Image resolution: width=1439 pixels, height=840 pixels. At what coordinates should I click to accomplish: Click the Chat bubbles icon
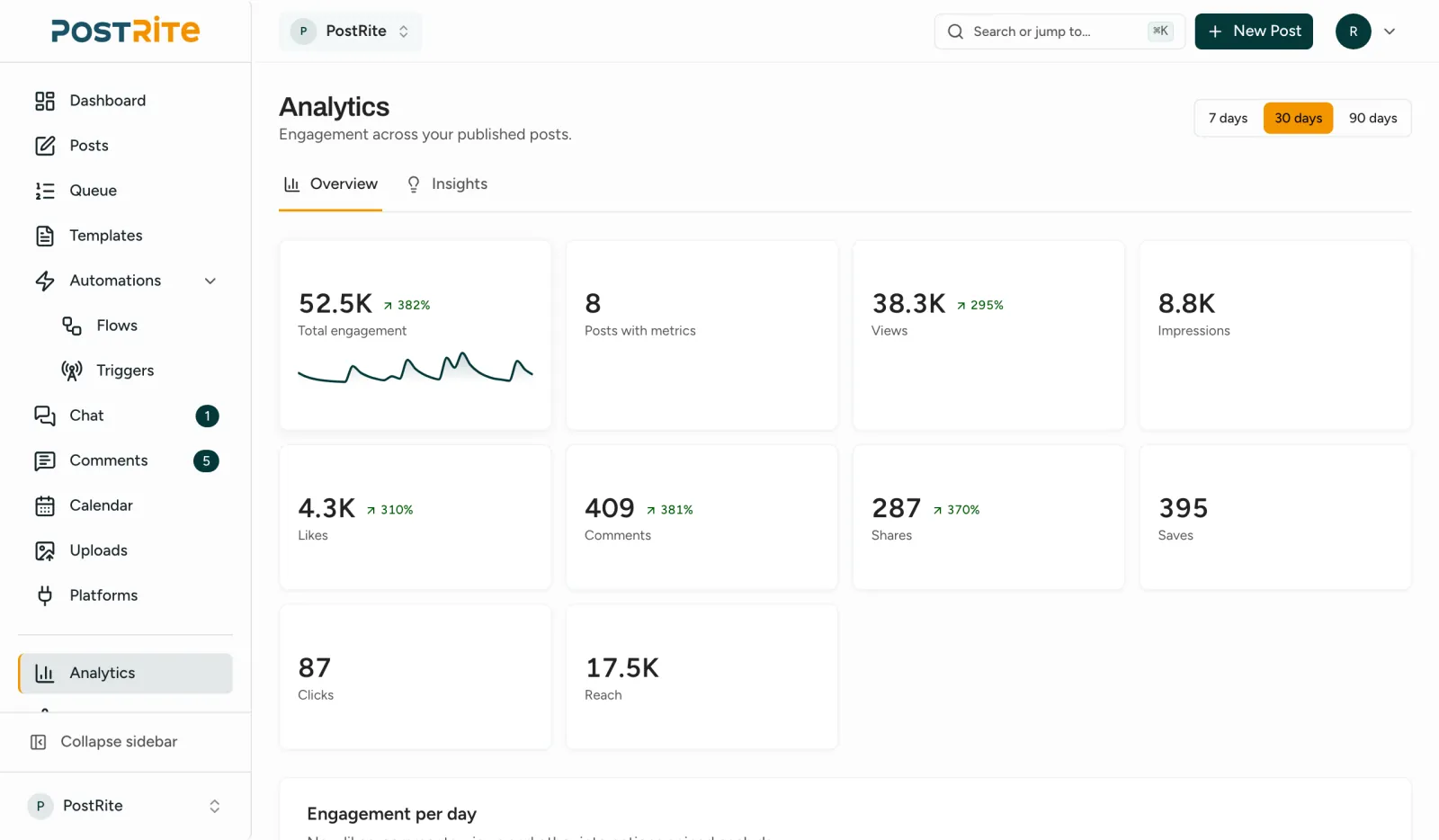click(45, 416)
